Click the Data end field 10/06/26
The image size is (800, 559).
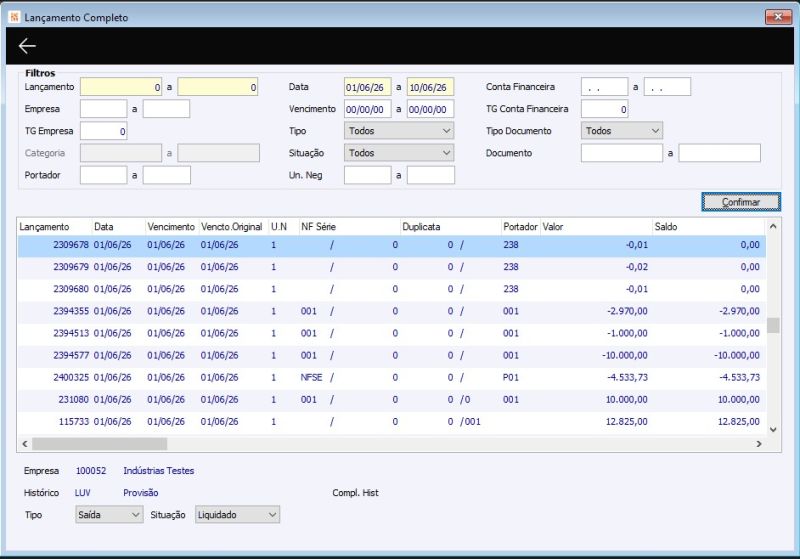tap(430, 87)
